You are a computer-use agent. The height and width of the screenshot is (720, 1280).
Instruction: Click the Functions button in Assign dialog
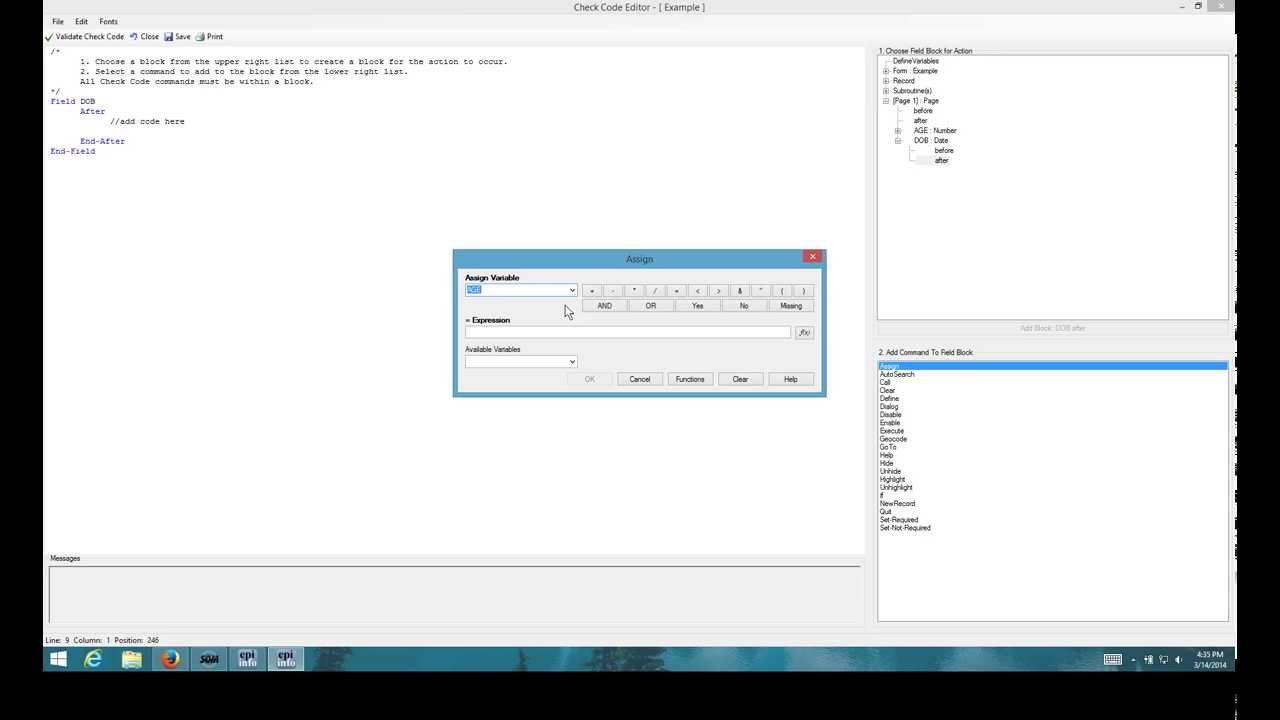(690, 379)
